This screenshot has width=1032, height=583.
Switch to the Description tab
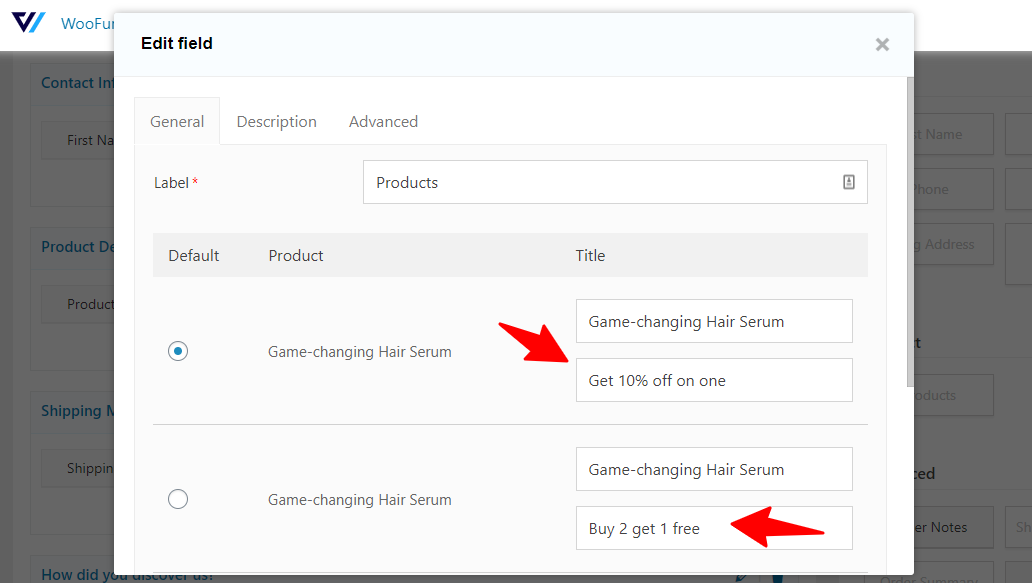coord(276,122)
